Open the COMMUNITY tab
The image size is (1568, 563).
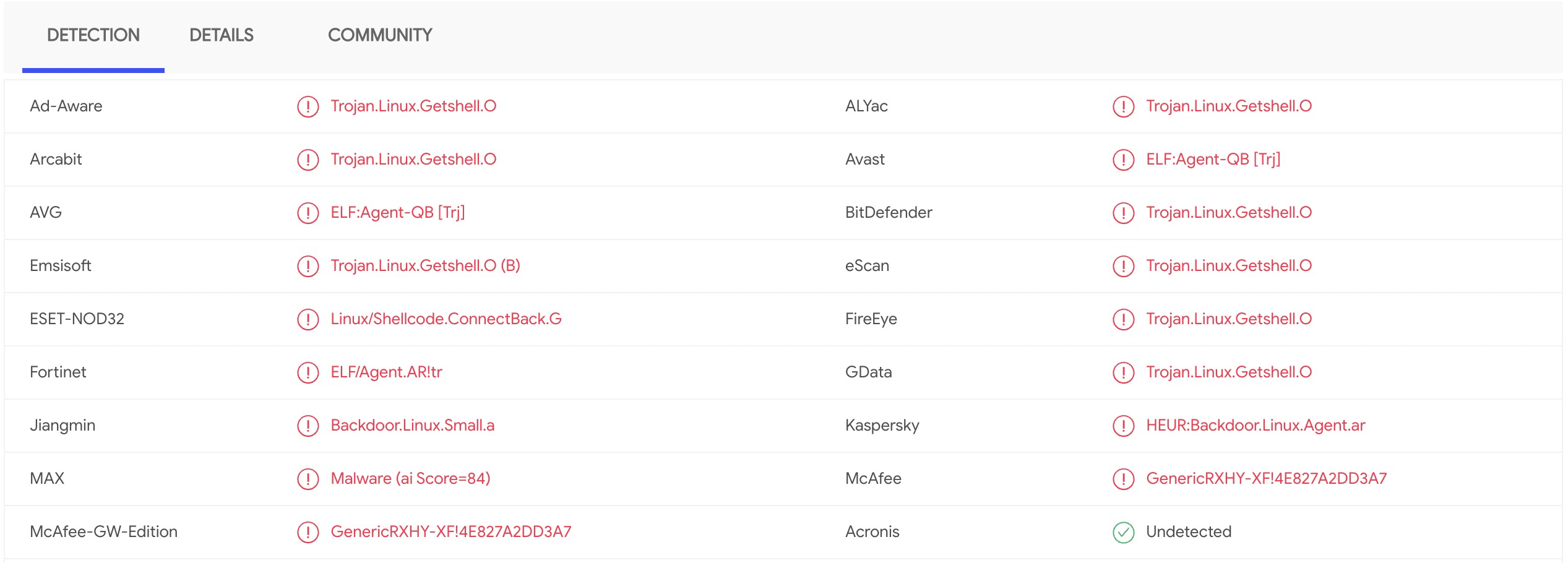(380, 35)
